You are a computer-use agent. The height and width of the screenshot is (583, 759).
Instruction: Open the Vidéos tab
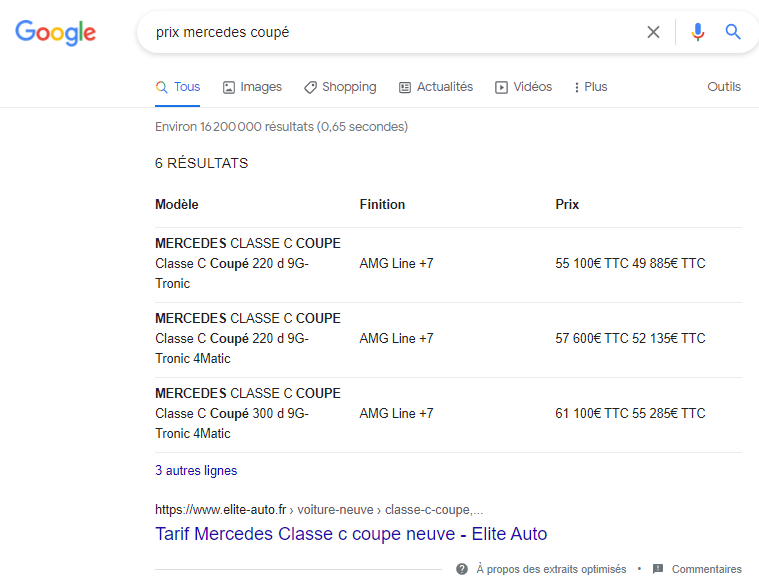pyautogui.click(x=523, y=87)
